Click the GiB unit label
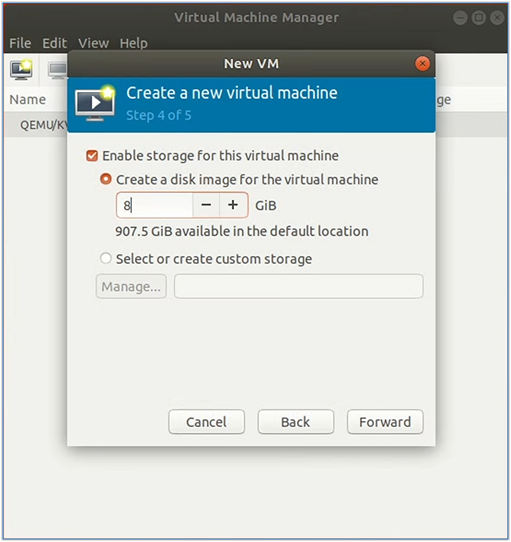This screenshot has height=542, width=511. pos(266,205)
